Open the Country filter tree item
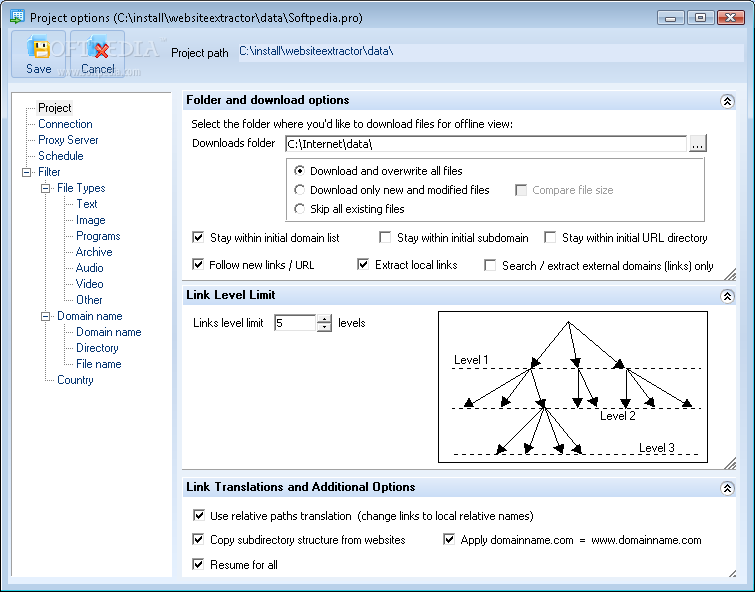The width and height of the screenshot is (755, 592). (x=75, y=380)
